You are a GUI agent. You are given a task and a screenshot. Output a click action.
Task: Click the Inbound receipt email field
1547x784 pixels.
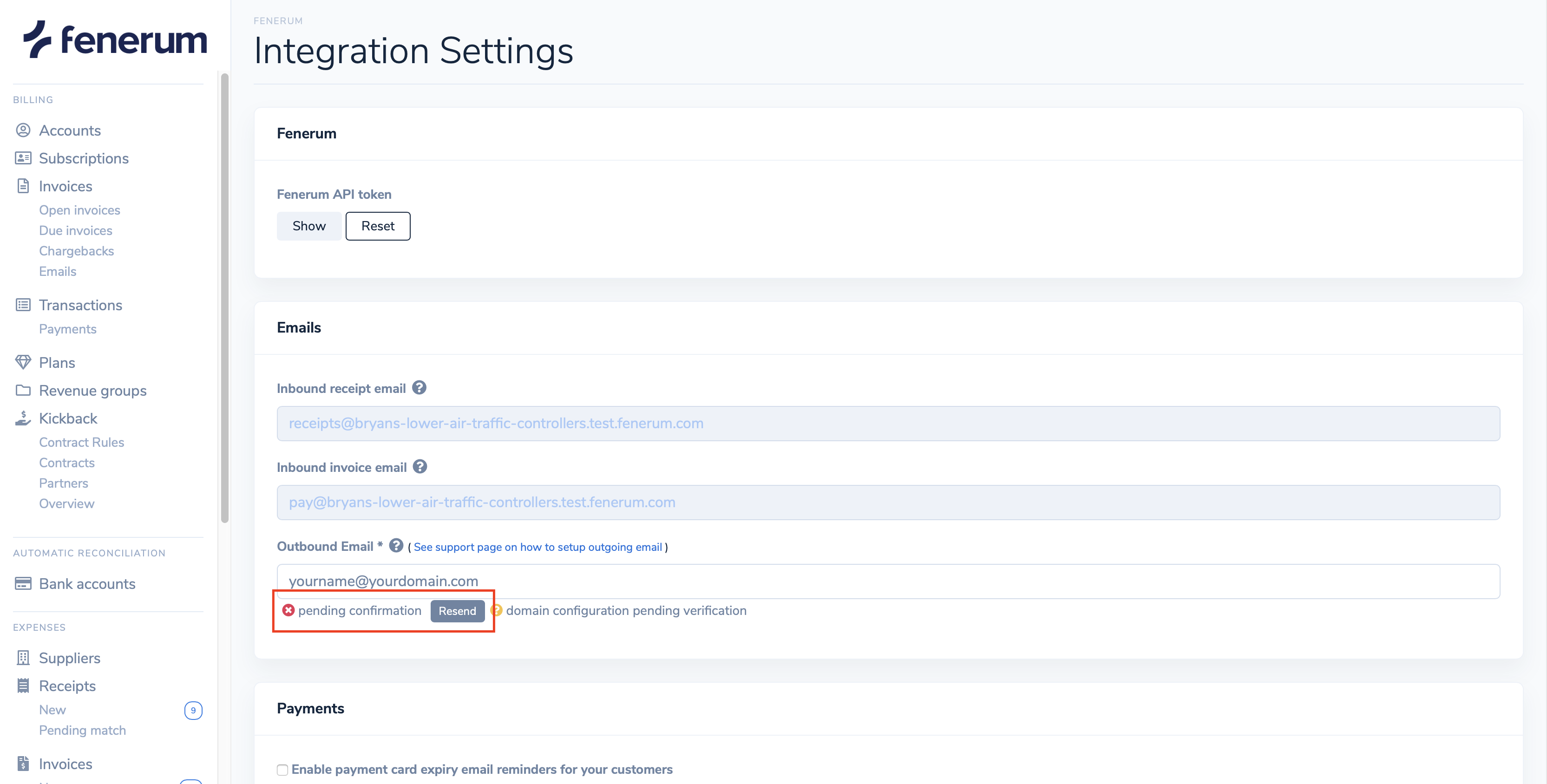[888, 423]
